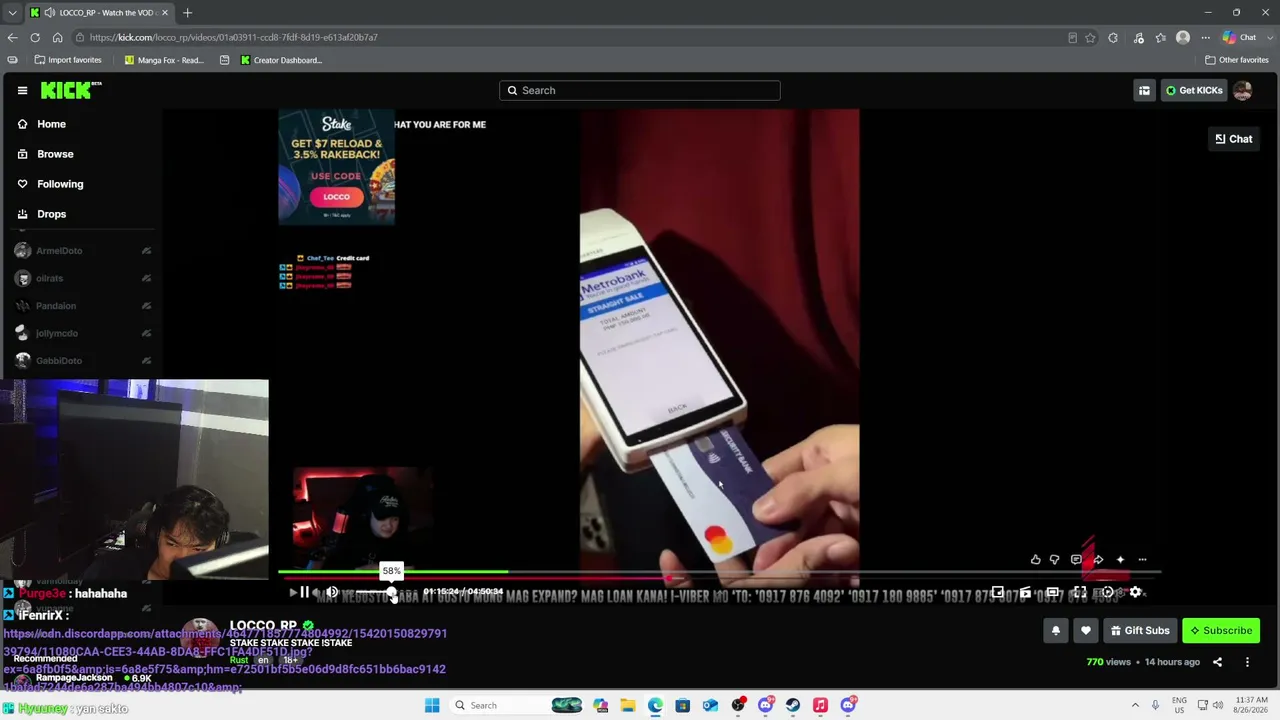1280x720 pixels.
Task: Dislike the video with thumbs down
Action: coord(1054,560)
